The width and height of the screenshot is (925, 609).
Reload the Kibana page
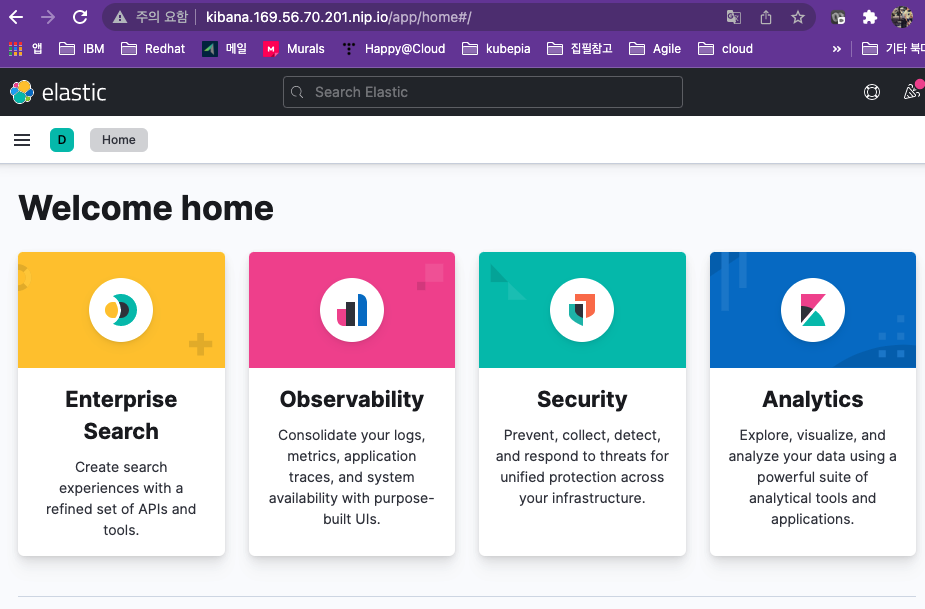pos(80,17)
